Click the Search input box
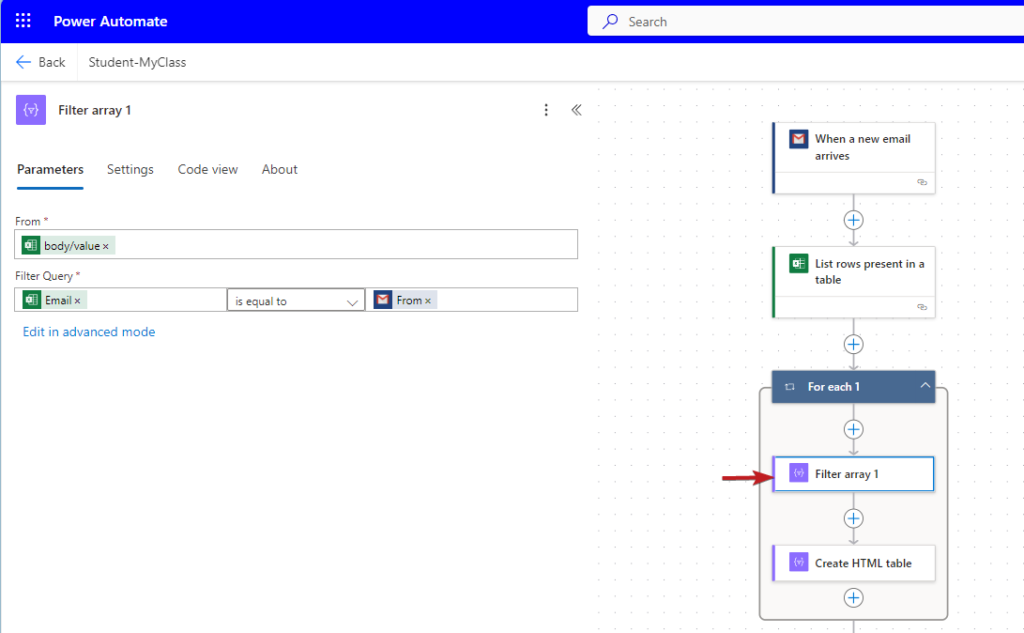 [806, 22]
